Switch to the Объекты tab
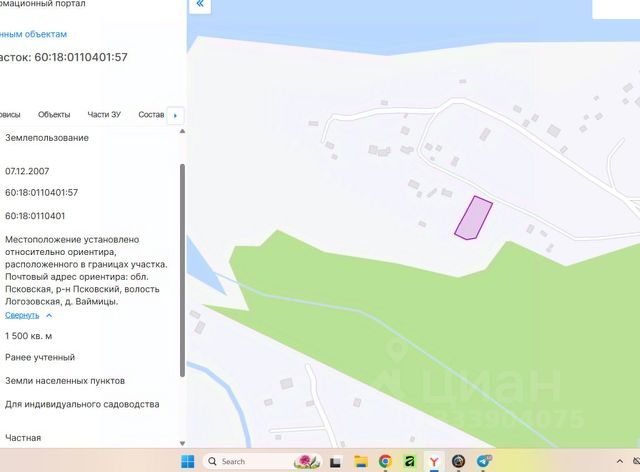Viewport: 640px width, 472px height. [x=54, y=115]
